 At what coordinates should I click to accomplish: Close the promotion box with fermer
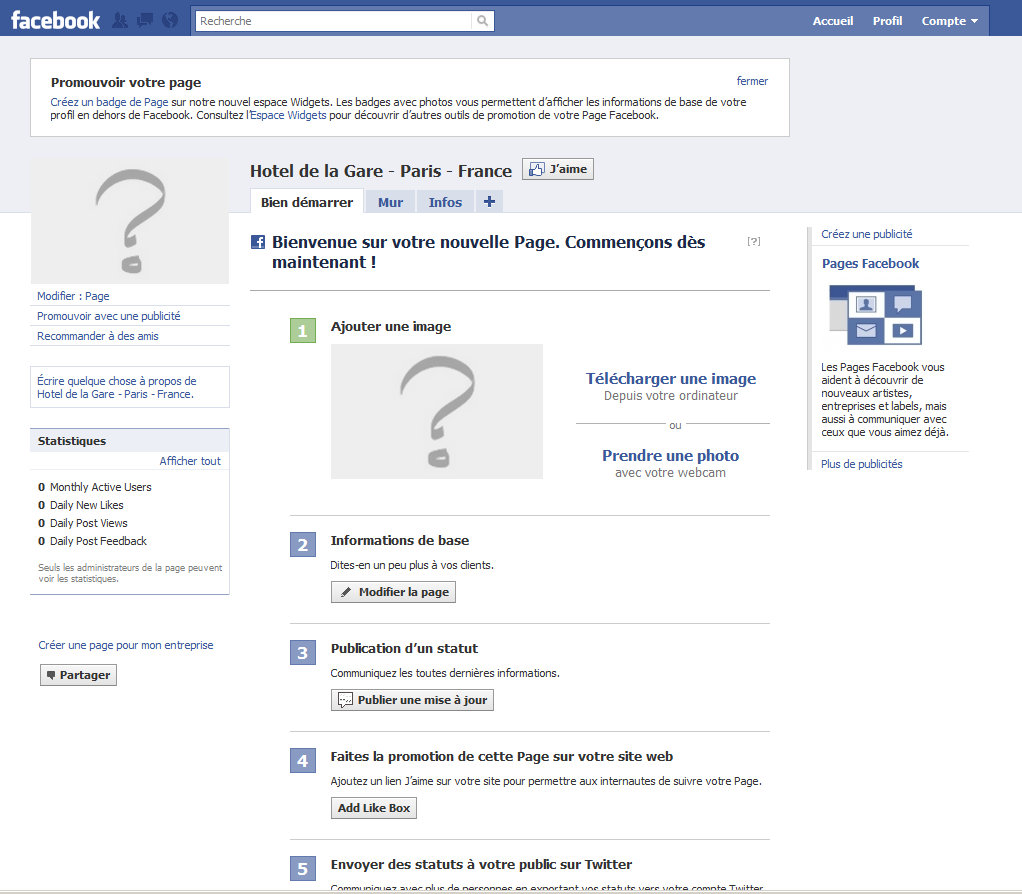[752, 81]
